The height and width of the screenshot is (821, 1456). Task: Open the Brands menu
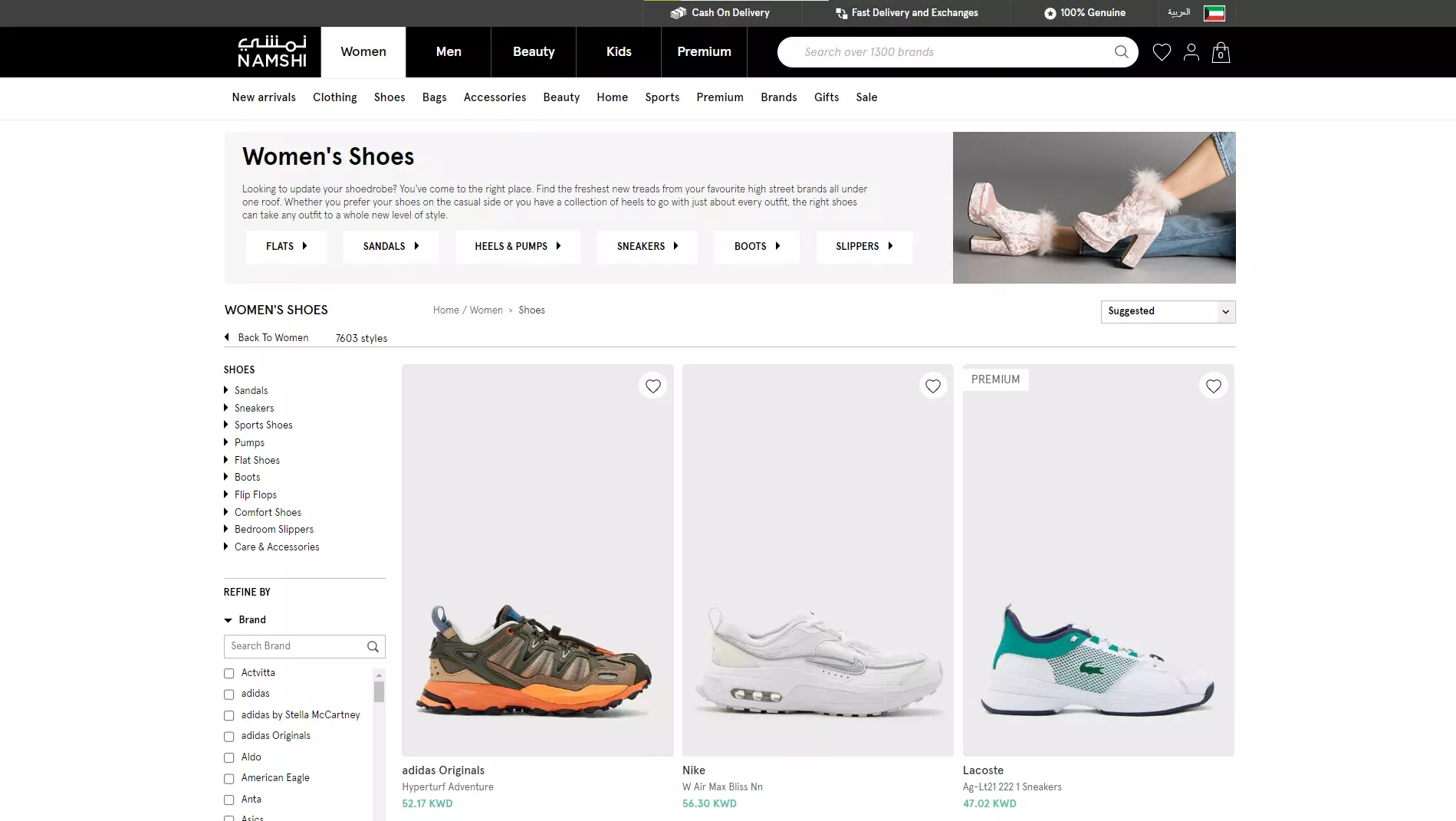(x=779, y=97)
